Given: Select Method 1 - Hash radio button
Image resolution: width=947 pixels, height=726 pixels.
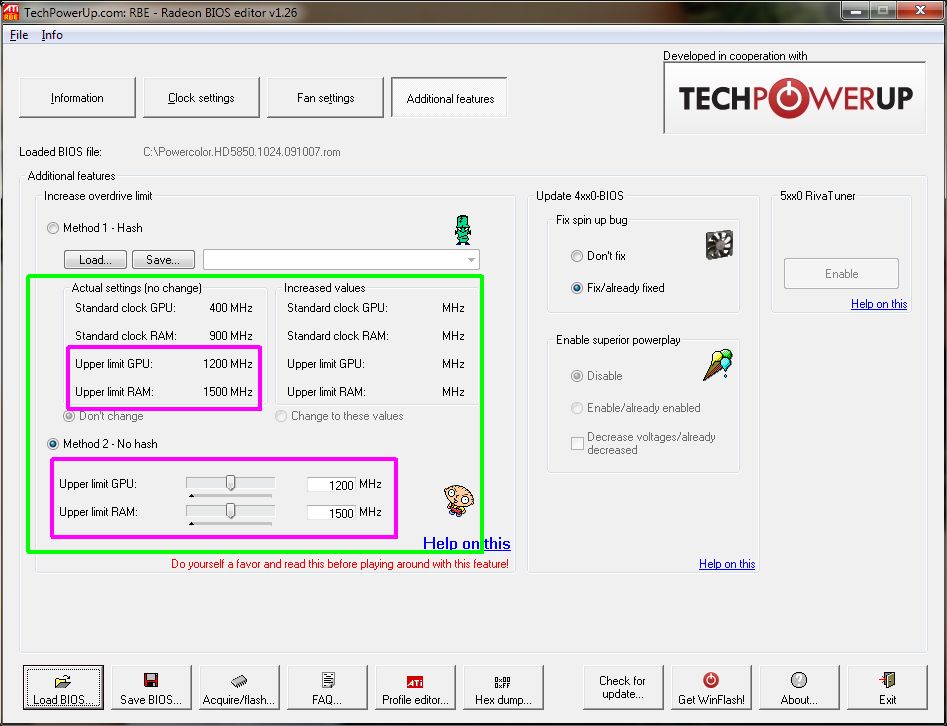Looking at the screenshot, I should tap(53, 228).
